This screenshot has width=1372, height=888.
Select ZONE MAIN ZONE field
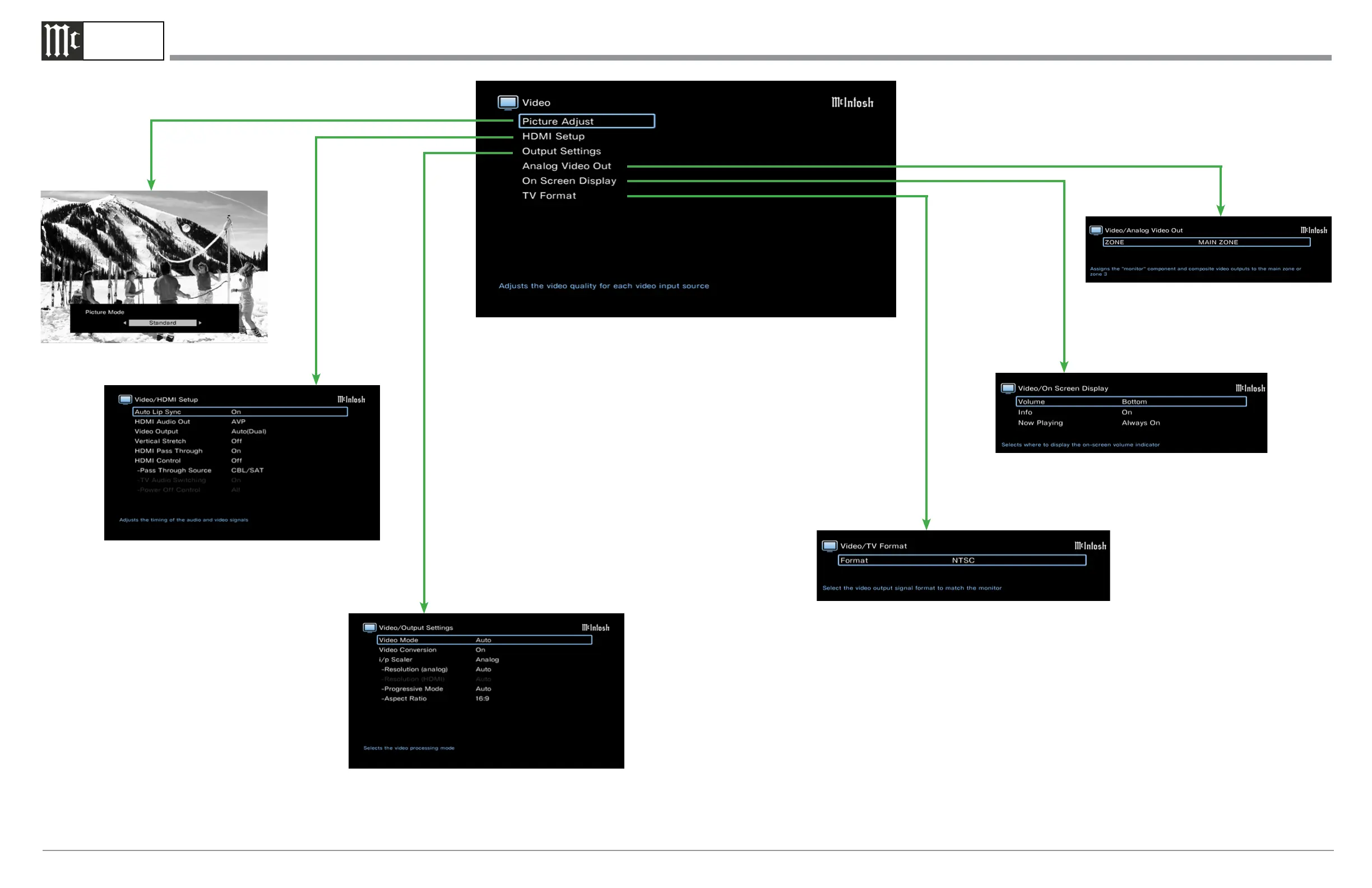1206,242
